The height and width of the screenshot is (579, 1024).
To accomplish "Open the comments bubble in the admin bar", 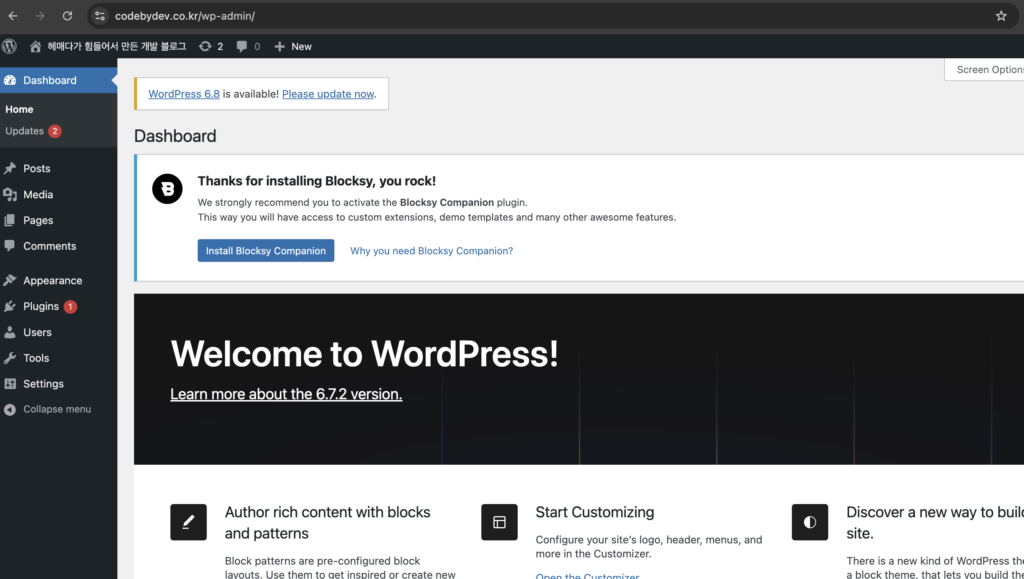I will (x=242, y=46).
